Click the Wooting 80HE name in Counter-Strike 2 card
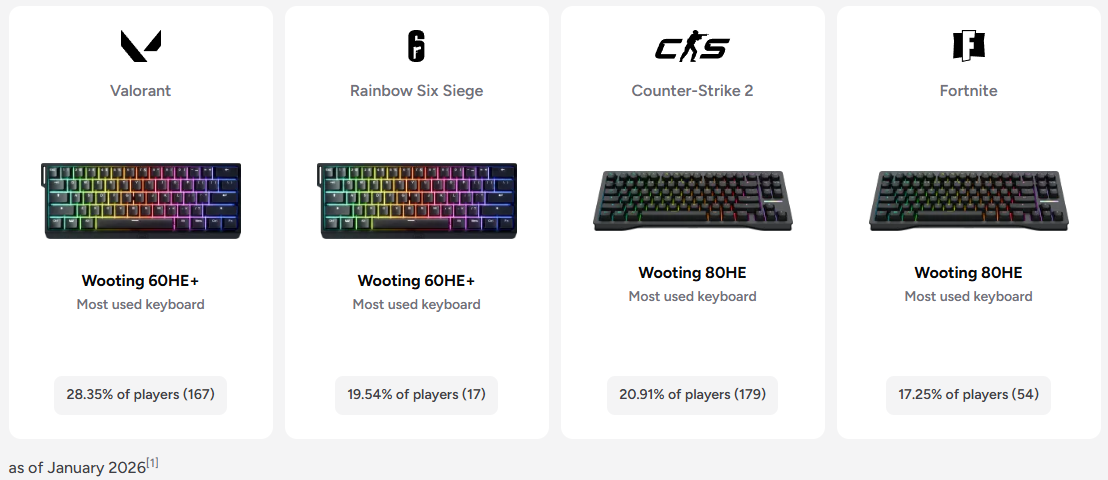The width and height of the screenshot is (1108, 480). click(x=692, y=273)
